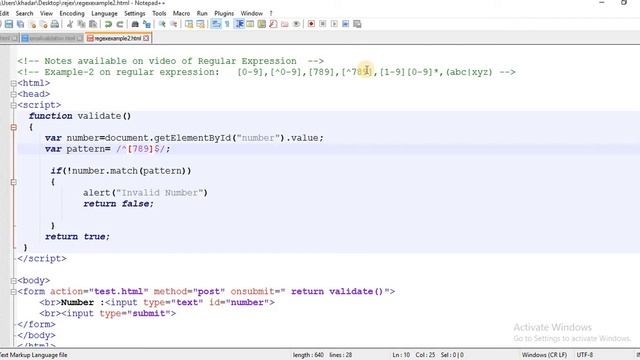Viewport: 640px width, 360px height.
Task: Open the Tools menu
Action: pyautogui.click(x=159, y=13)
